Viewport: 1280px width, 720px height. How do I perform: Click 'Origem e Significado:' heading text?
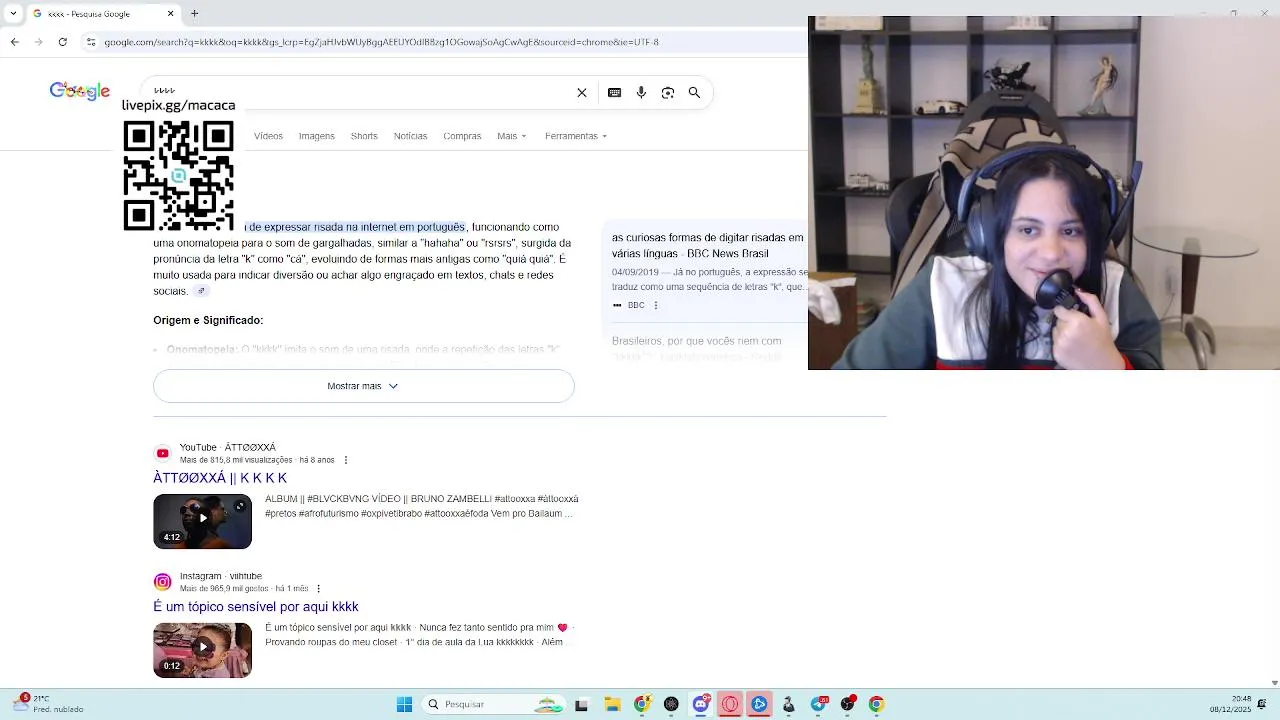pyautogui.click(x=208, y=320)
